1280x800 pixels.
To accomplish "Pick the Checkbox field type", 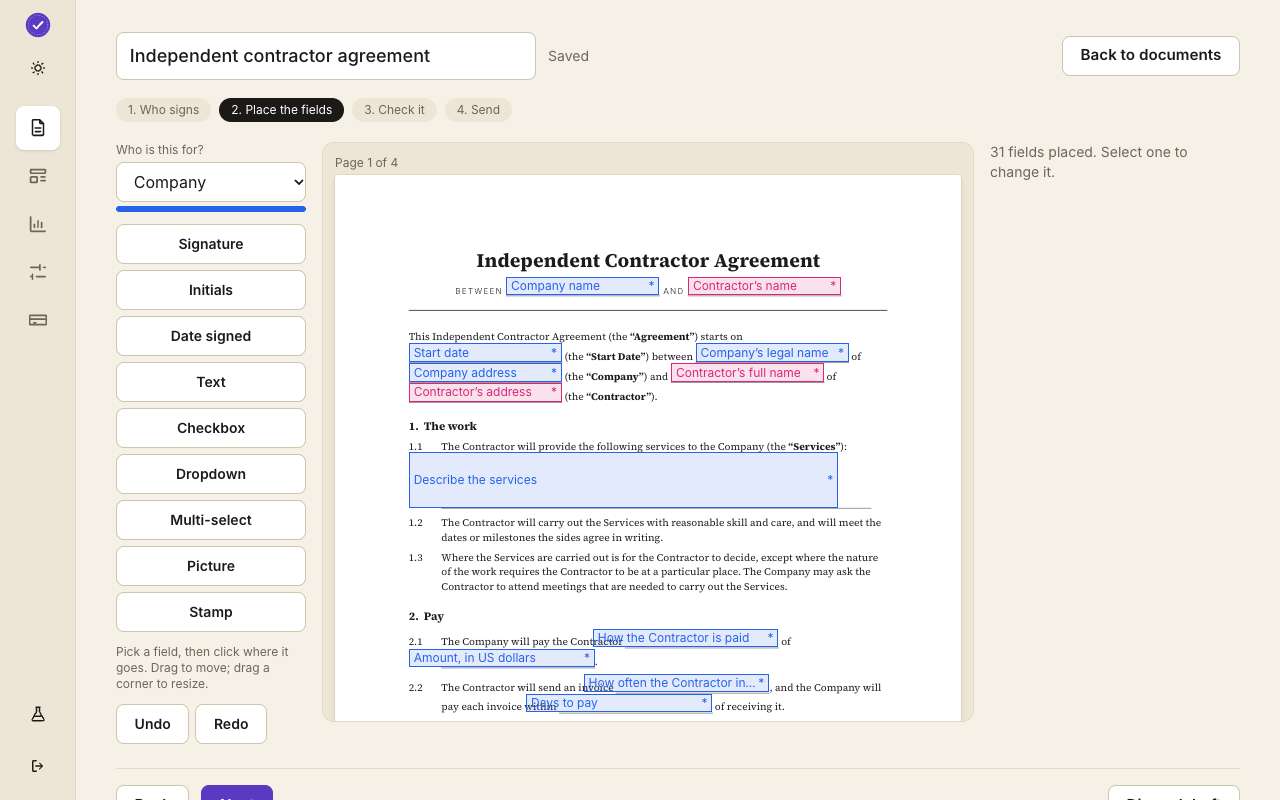I will [211, 428].
